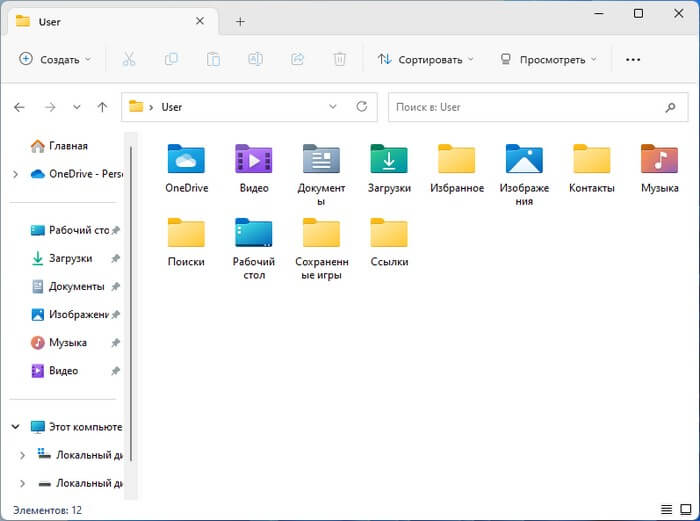700x521 pixels.
Task: Open the Сортировать dropdown
Action: (x=425, y=59)
